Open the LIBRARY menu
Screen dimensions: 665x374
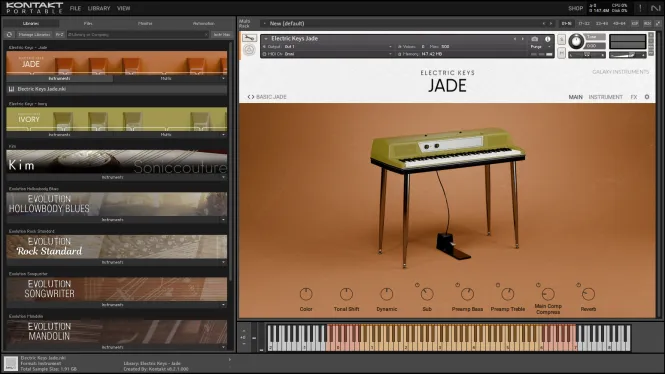[99, 8]
